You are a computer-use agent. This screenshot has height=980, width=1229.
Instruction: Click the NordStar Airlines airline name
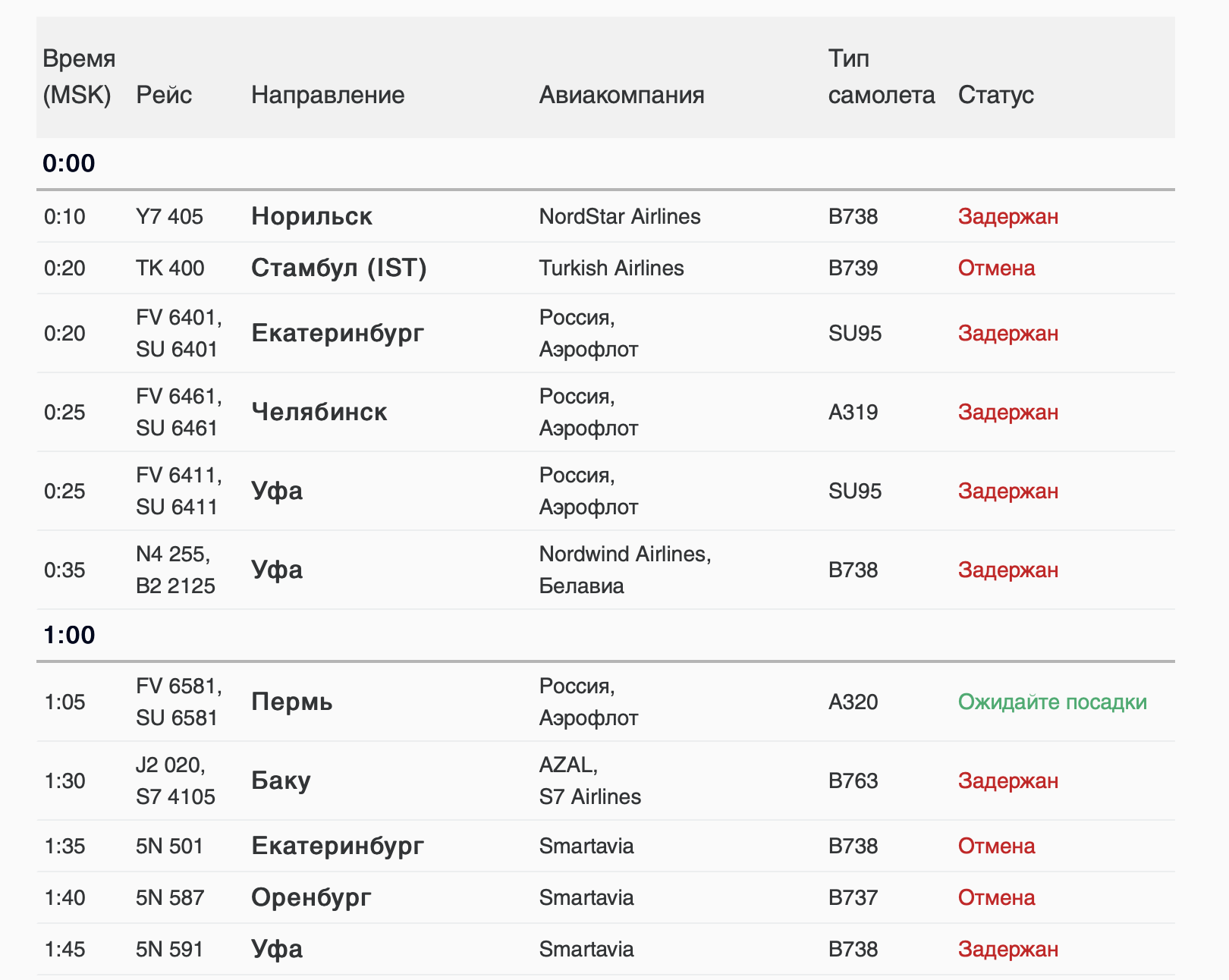click(x=620, y=217)
